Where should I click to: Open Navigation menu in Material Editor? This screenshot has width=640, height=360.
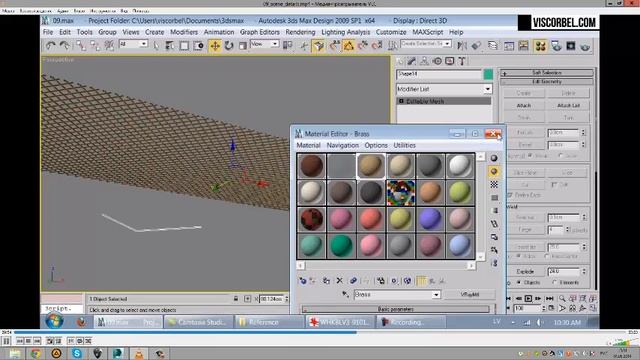[342, 145]
